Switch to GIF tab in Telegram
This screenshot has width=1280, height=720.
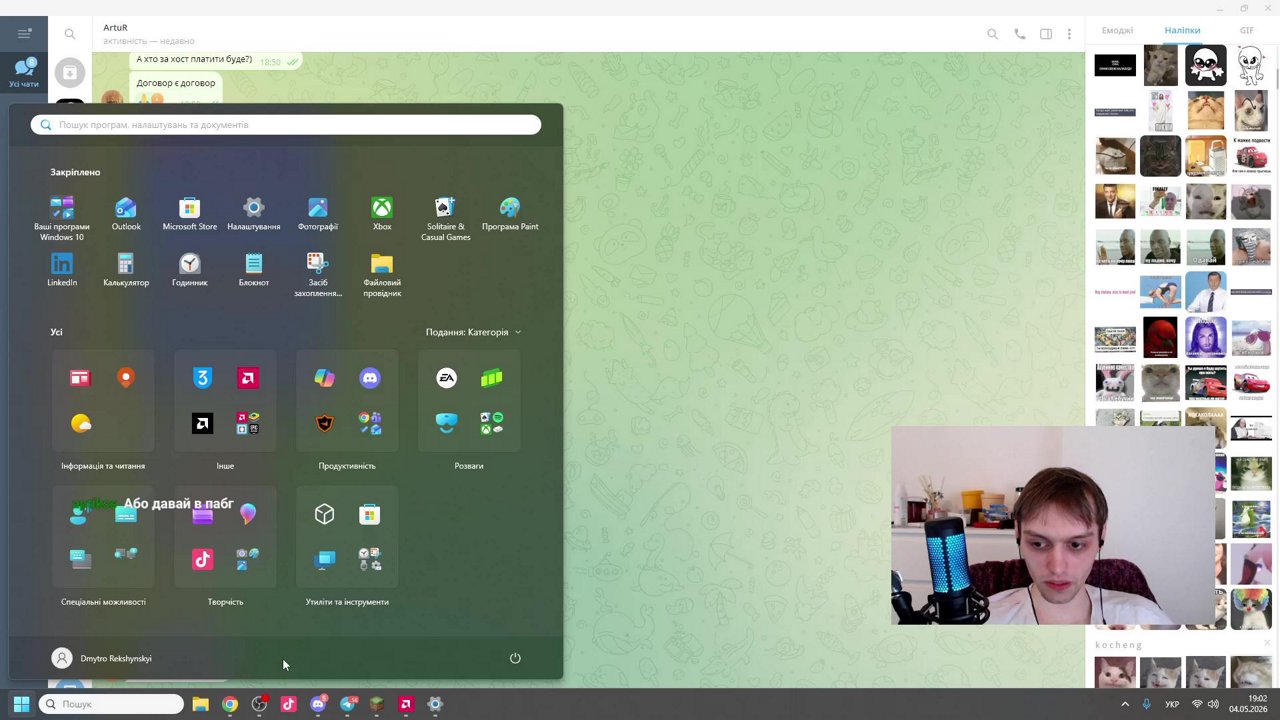point(1246,31)
